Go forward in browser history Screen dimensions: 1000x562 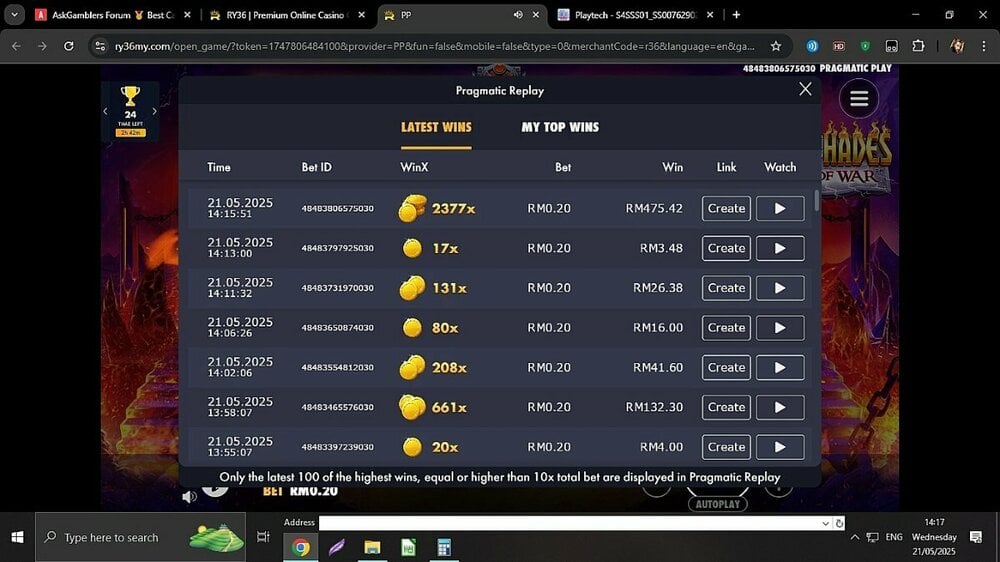tap(42, 46)
